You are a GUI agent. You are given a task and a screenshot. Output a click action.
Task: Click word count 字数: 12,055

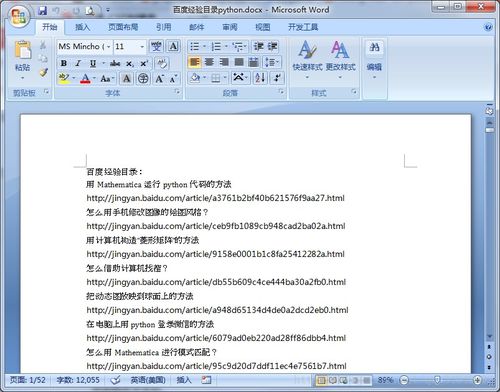tap(78, 380)
